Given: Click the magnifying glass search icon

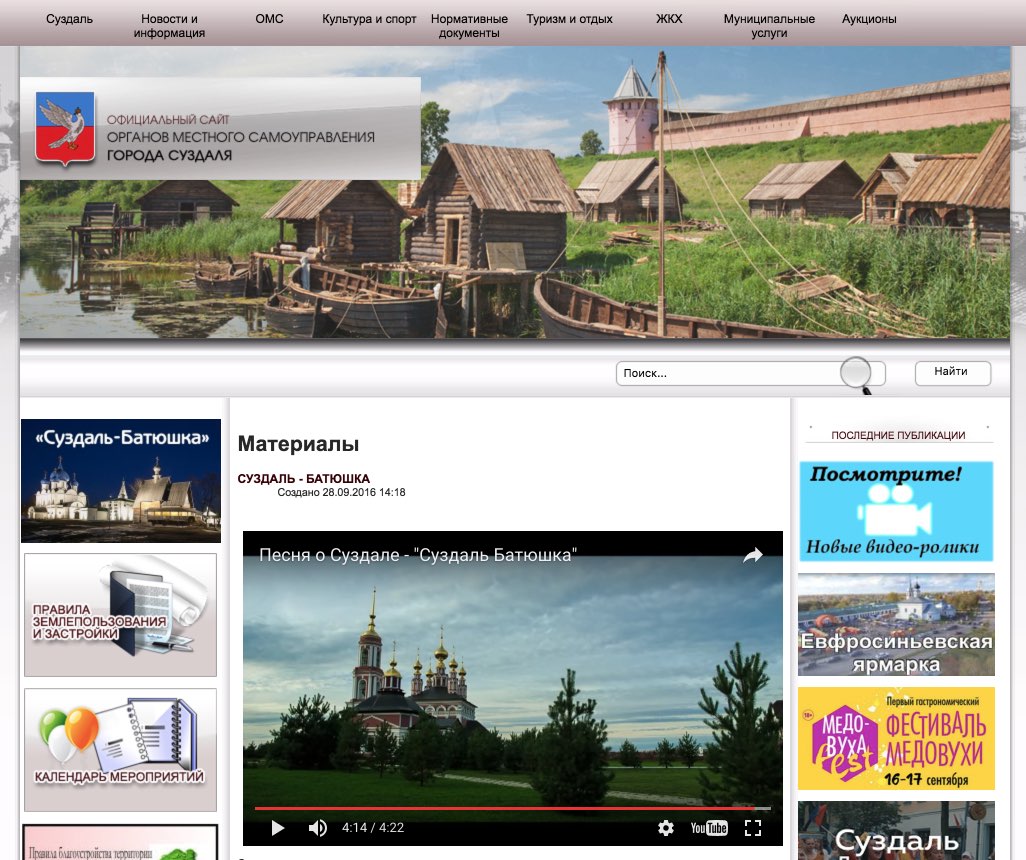Looking at the screenshot, I should pyautogui.click(x=857, y=374).
